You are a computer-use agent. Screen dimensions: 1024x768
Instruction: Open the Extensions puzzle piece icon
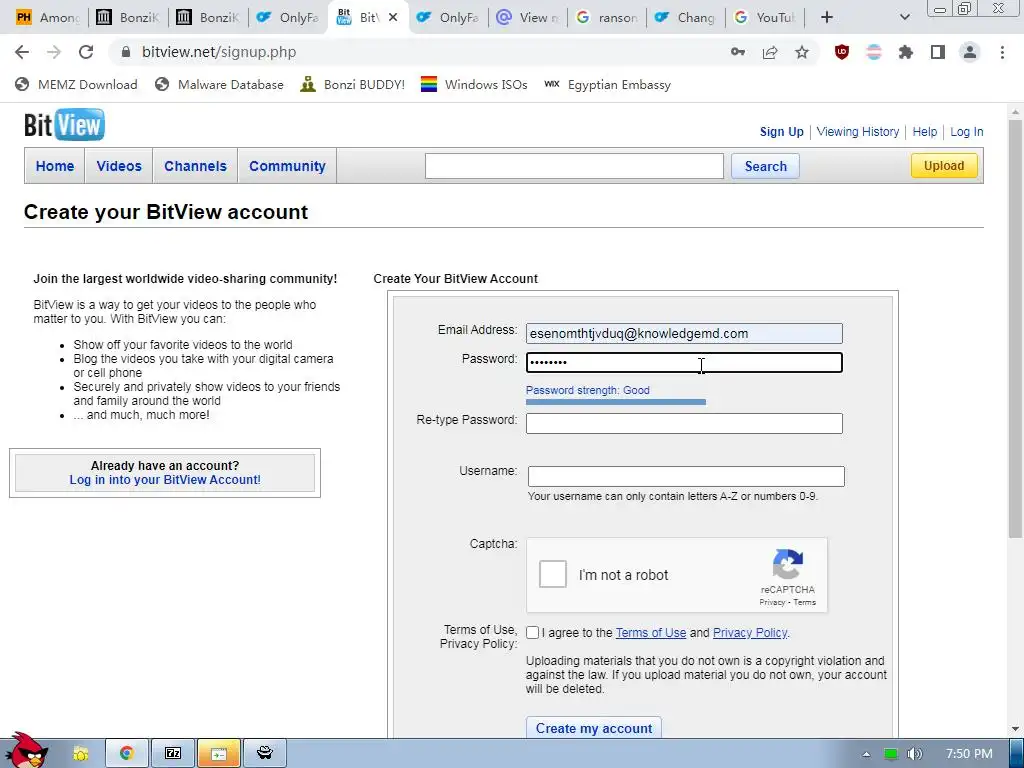[905, 52]
